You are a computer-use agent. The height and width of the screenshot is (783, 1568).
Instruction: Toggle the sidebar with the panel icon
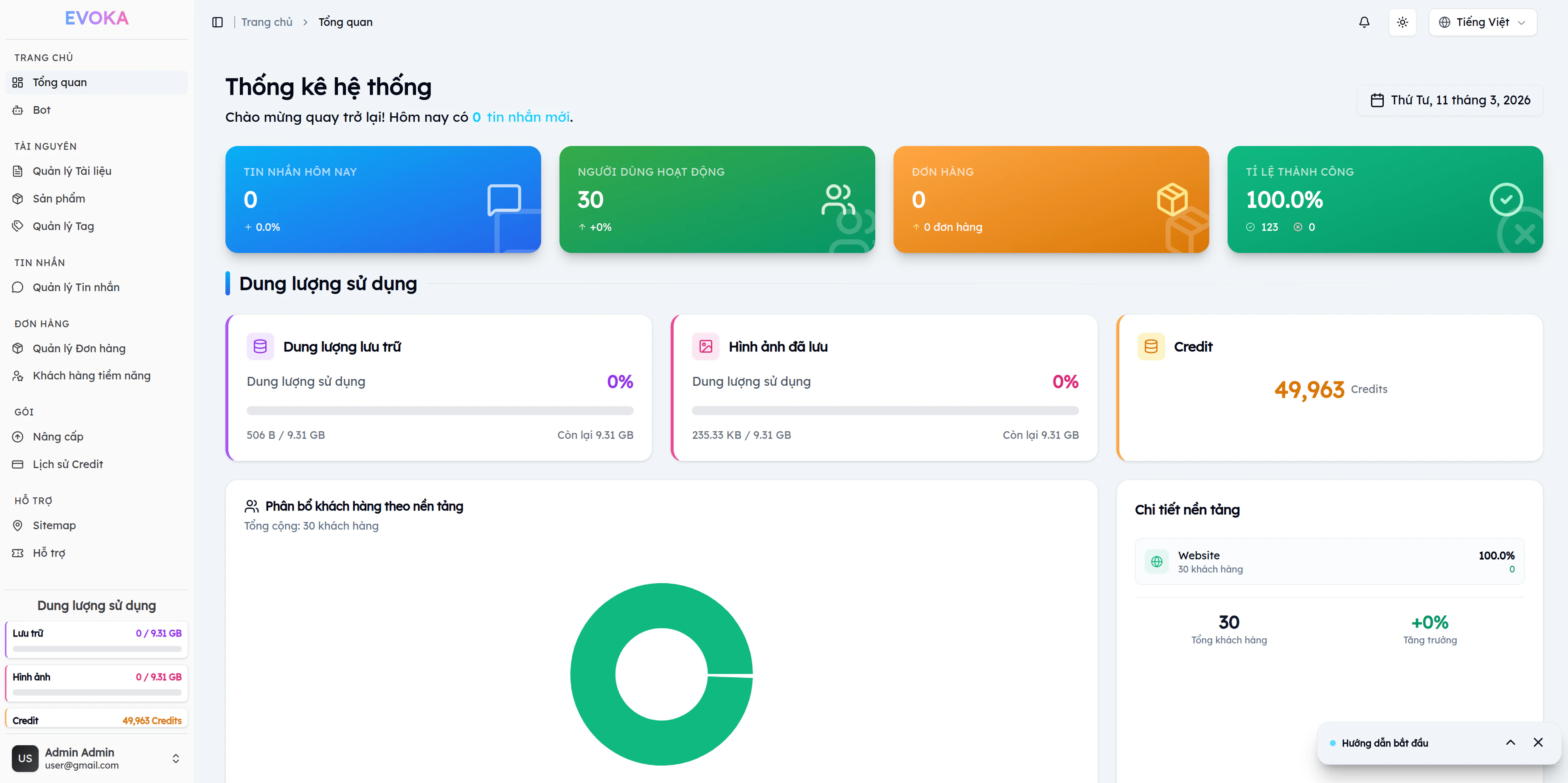click(x=217, y=22)
